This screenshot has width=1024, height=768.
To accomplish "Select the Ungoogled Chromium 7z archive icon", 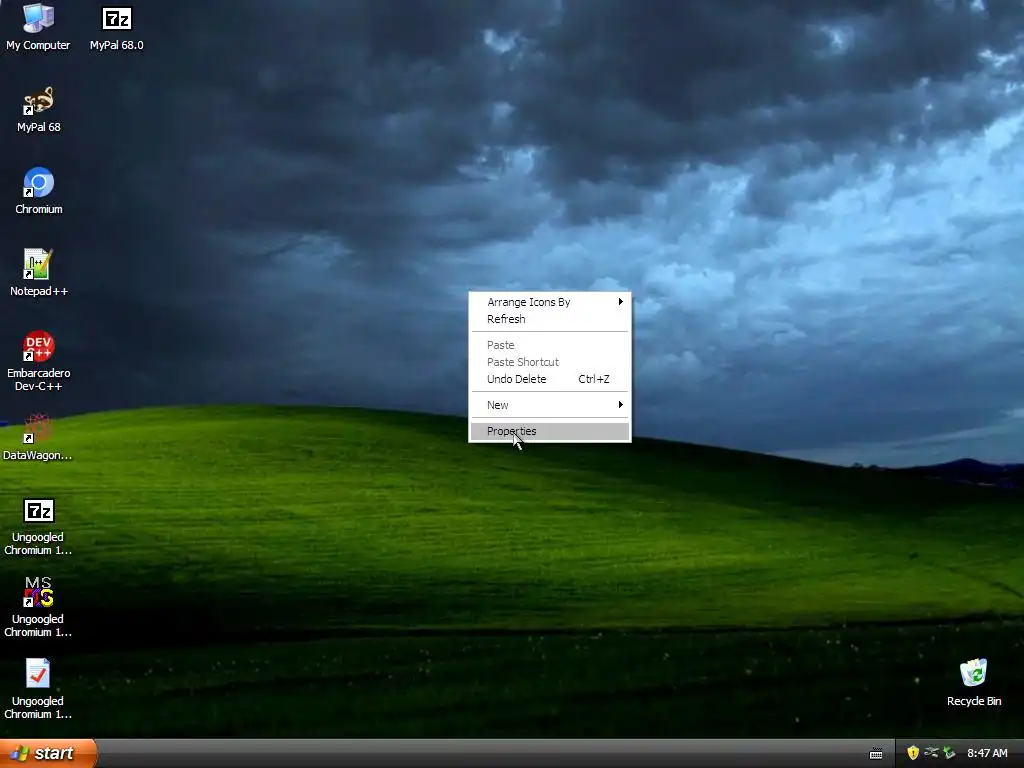I will (x=38, y=527).
